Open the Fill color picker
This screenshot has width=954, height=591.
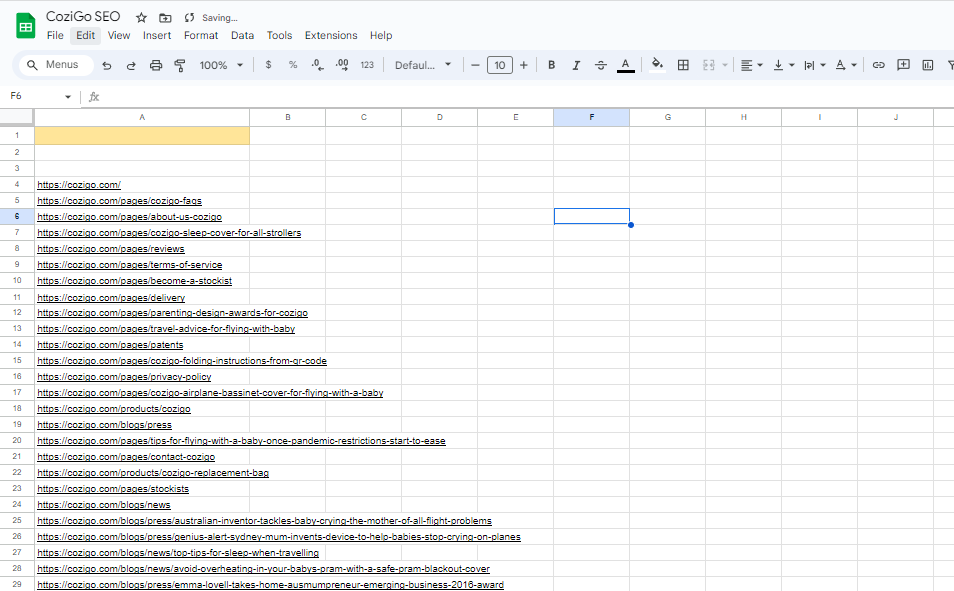point(656,64)
